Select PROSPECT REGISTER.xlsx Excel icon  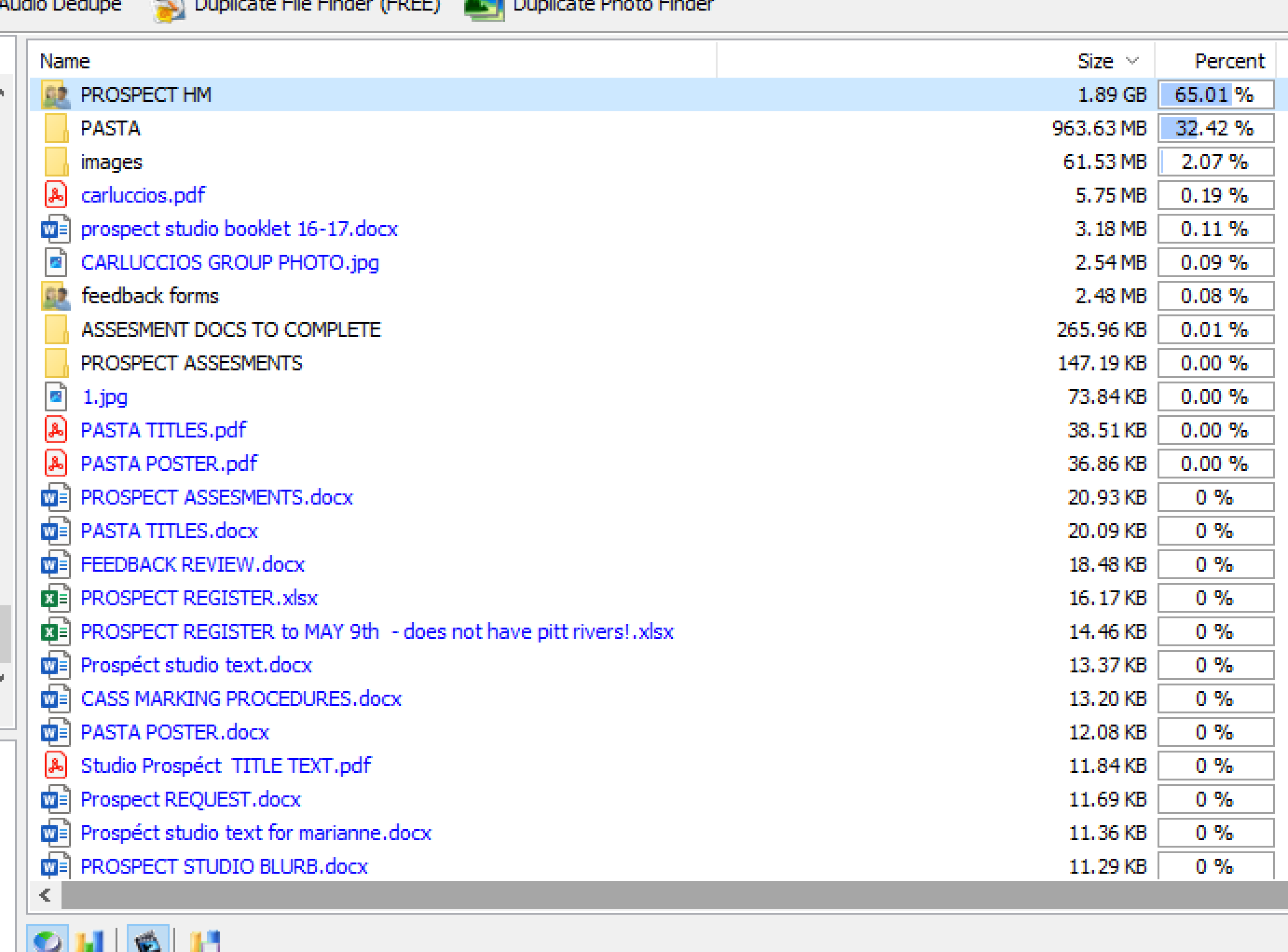(56, 598)
